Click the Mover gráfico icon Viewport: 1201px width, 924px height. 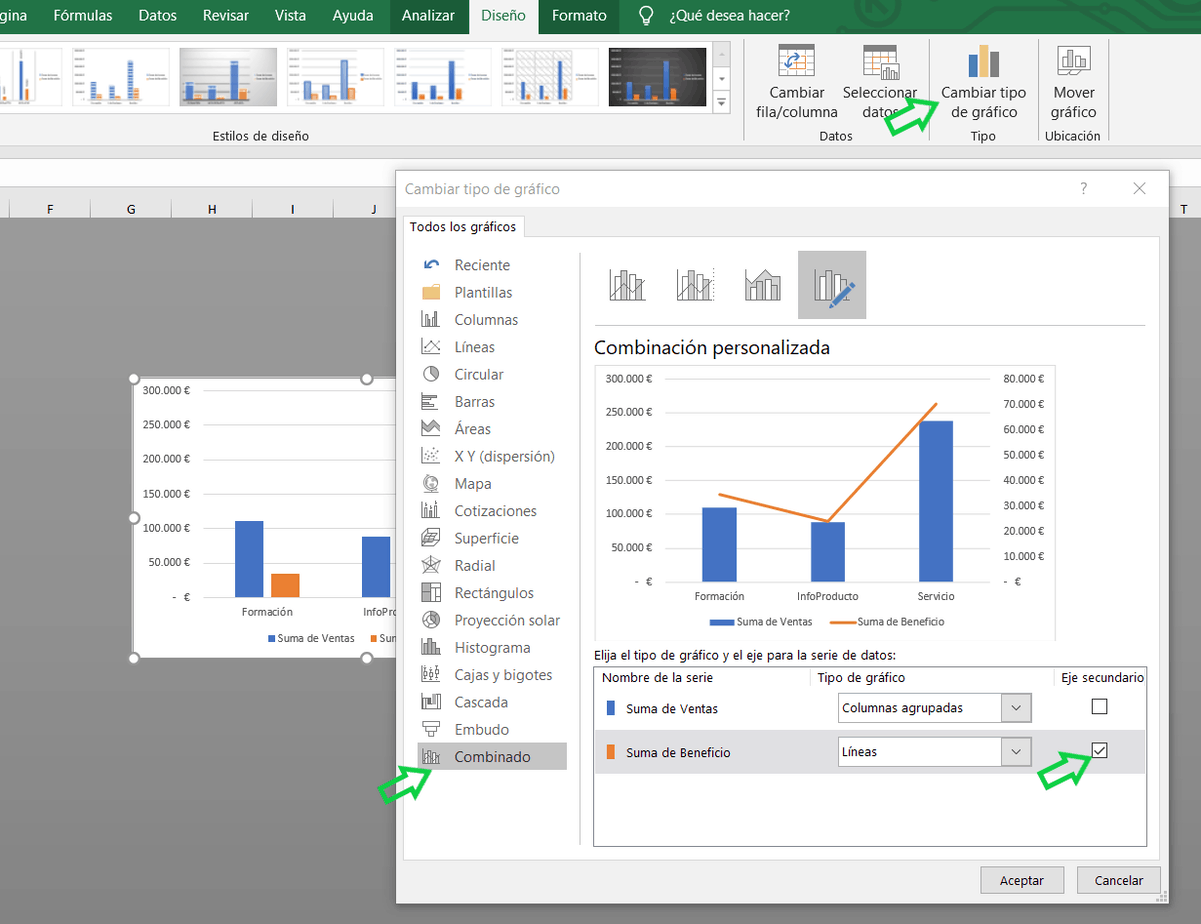coord(1074,61)
